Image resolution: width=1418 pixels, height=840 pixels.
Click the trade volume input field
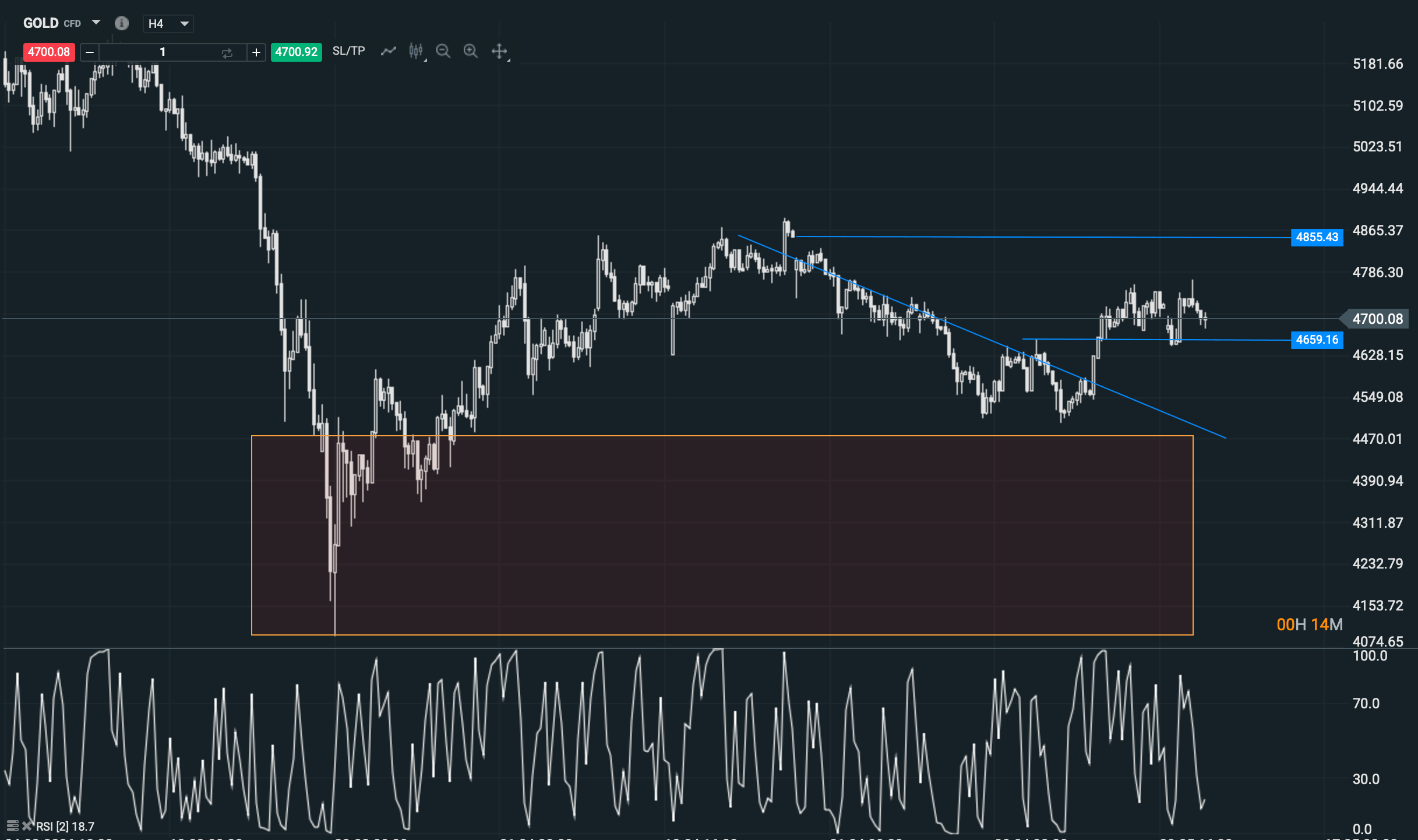click(x=163, y=52)
